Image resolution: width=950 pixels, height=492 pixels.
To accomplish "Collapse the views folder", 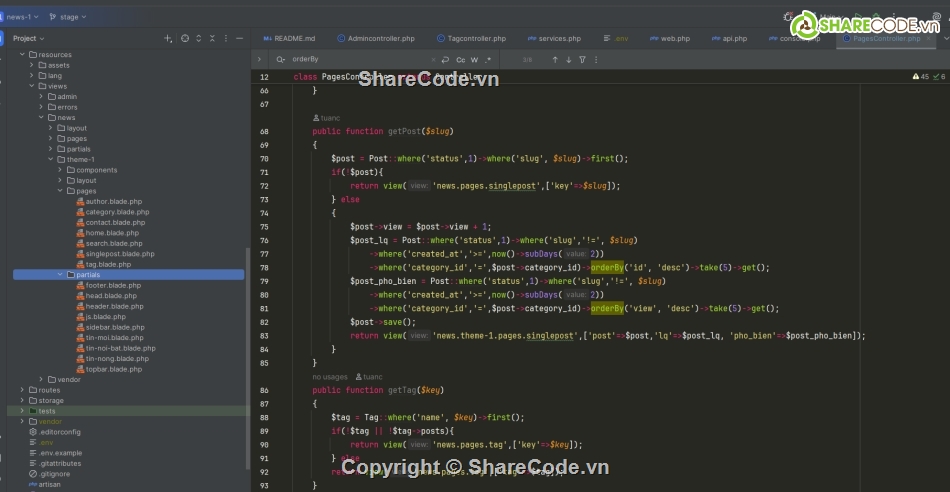I will click(x=32, y=86).
